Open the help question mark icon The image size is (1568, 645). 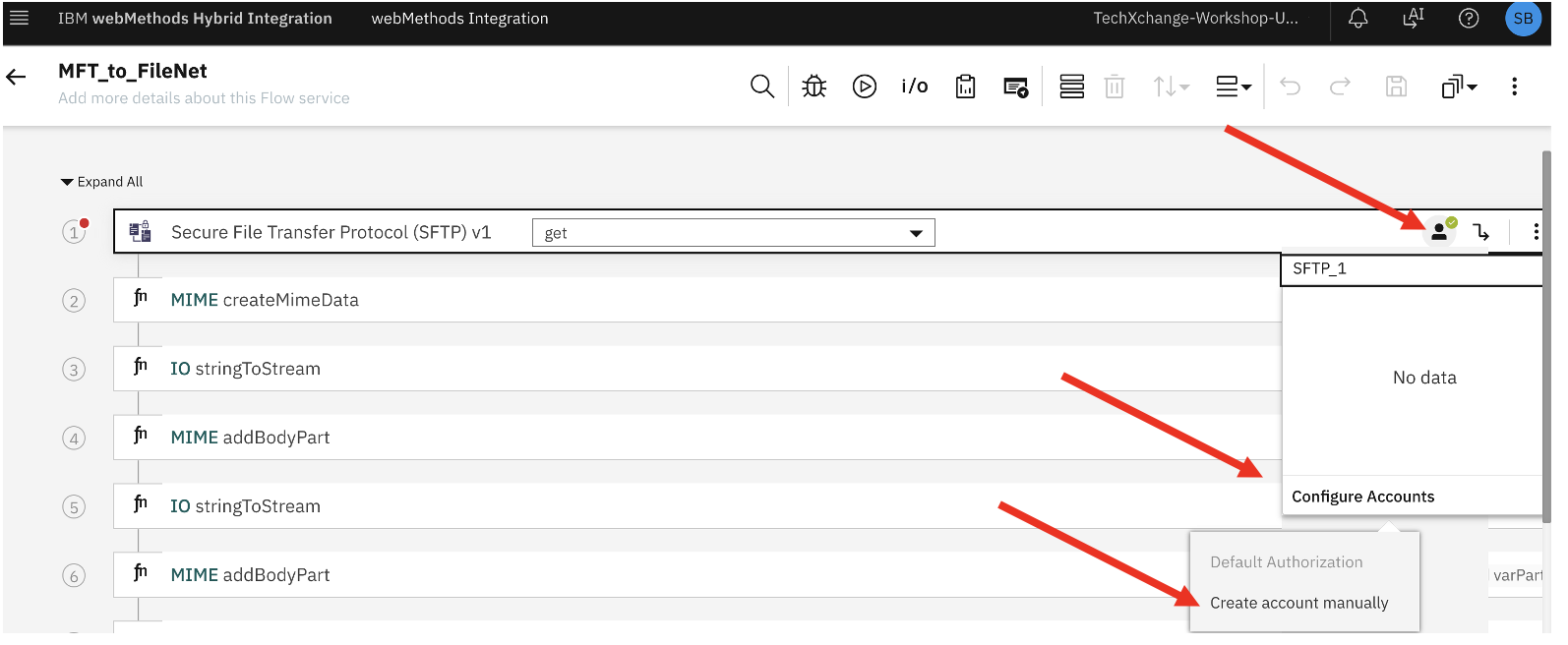[1469, 19]
